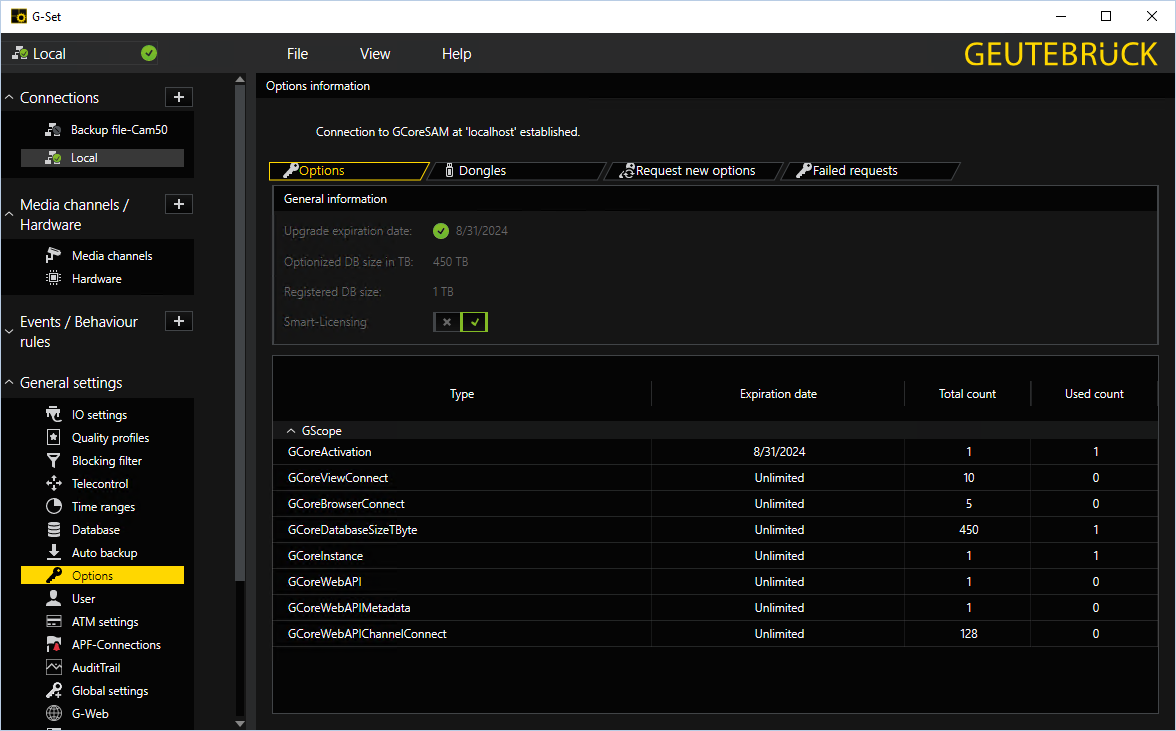The width and height of the screenshot is (1176, 731).
Task: Click the Database icon in sidebar
Action: click(x=54, y=530)
